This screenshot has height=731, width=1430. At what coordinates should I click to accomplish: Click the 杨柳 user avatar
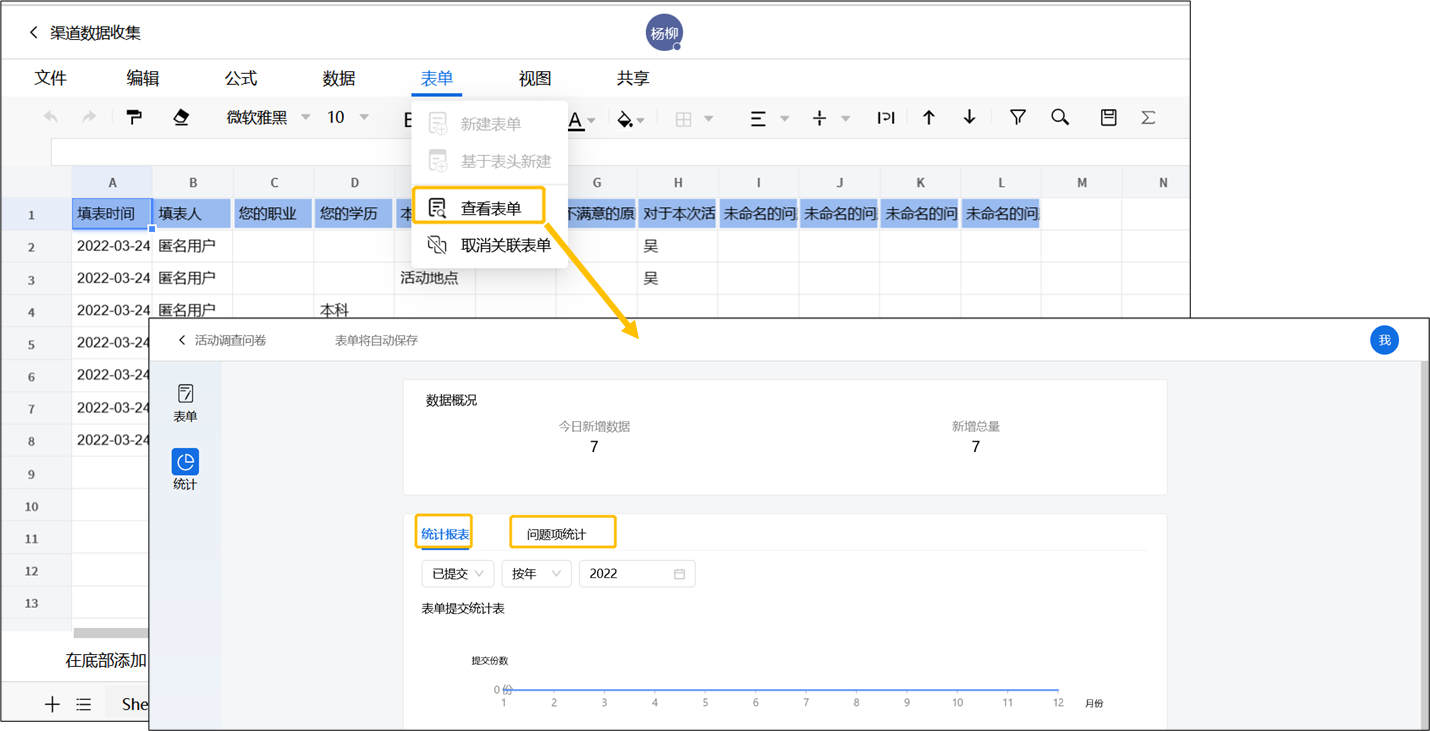pos(664,33)
